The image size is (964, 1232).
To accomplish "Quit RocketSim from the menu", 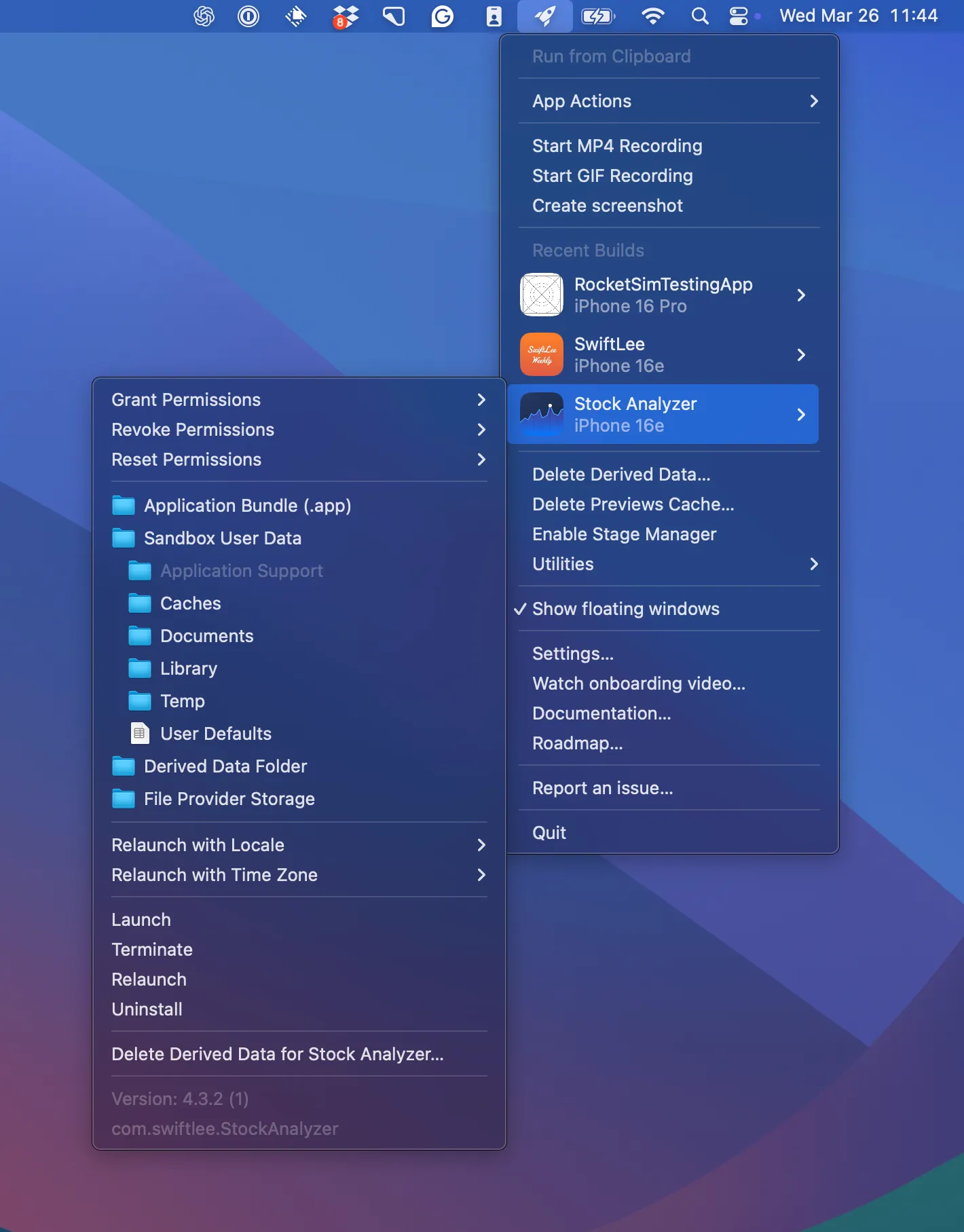I will [x=549, y=833].
